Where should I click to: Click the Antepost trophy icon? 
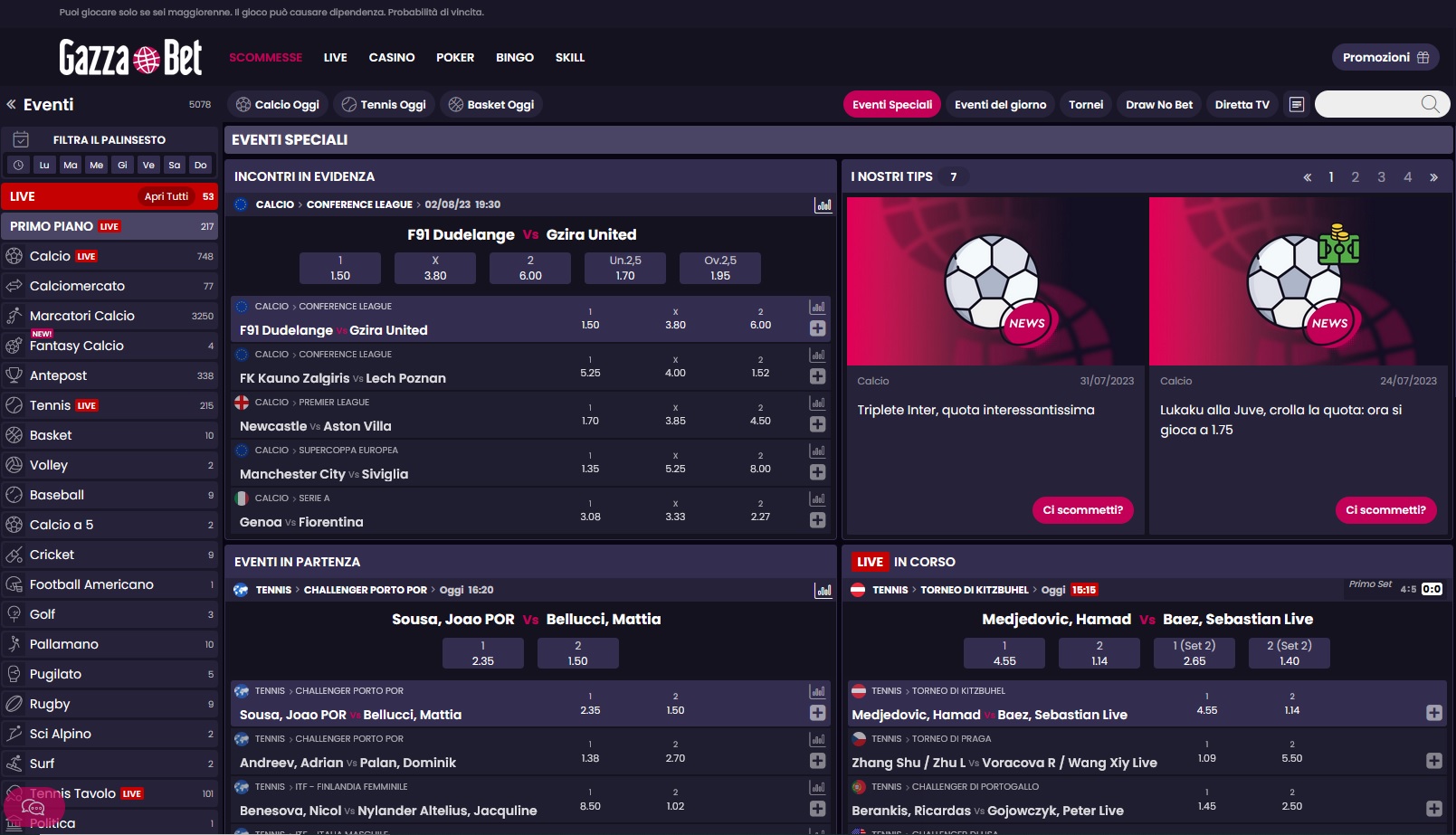[14, 375]
